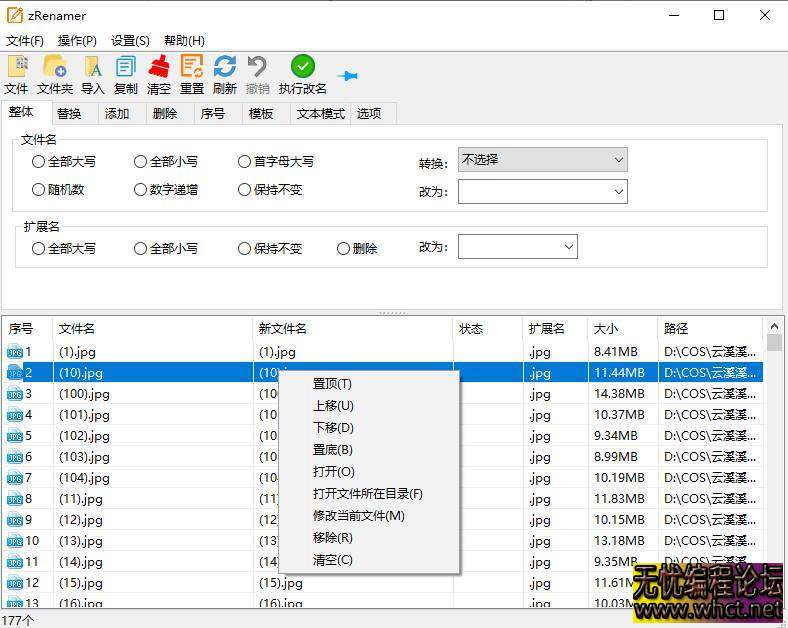Screen dimensions: 788x628
Task: Expand the 转换 dropdown showing 不选择
Action: pos(542,160)
